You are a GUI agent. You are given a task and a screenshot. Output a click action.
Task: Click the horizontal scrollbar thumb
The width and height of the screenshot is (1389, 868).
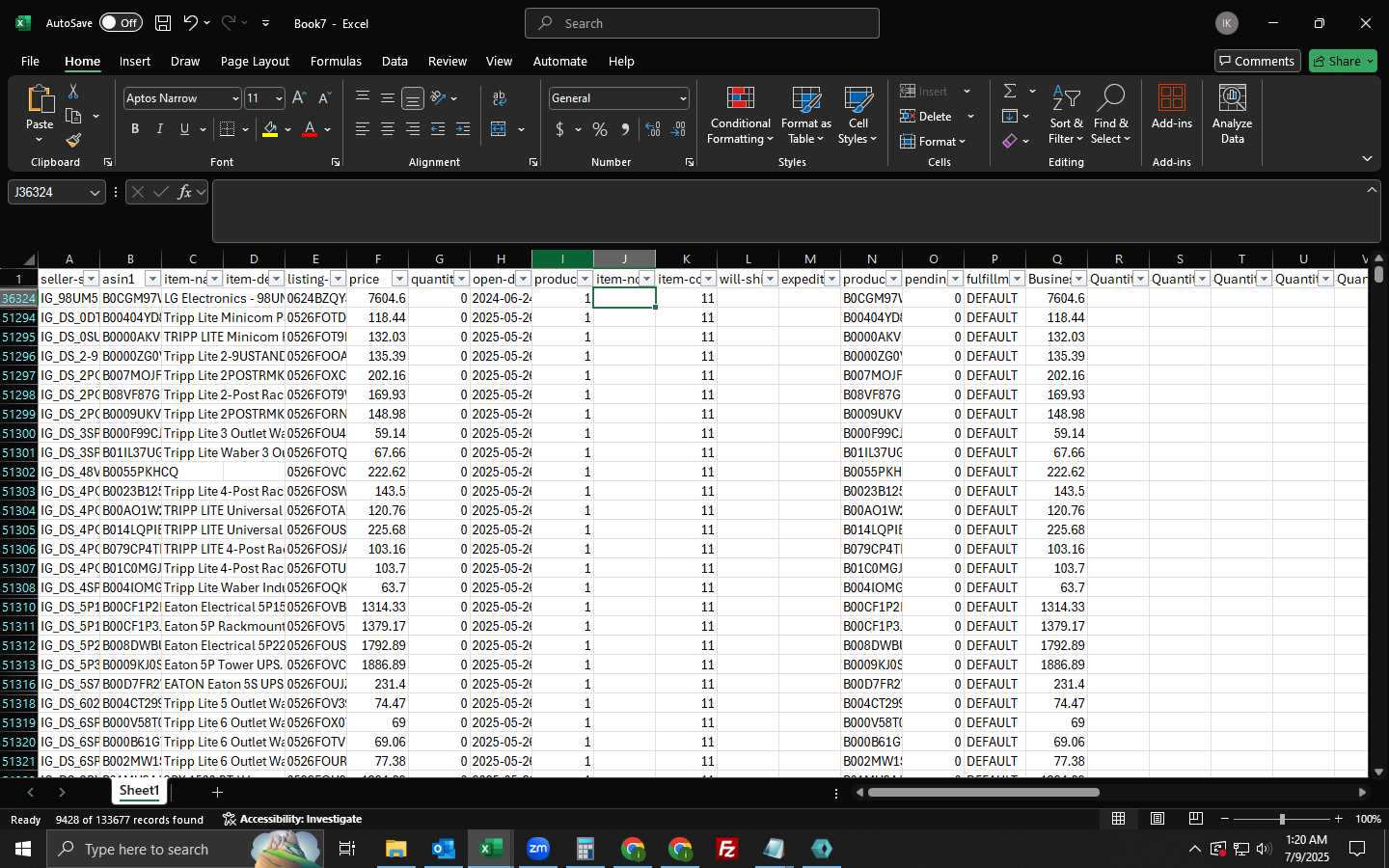click(984, 793)
